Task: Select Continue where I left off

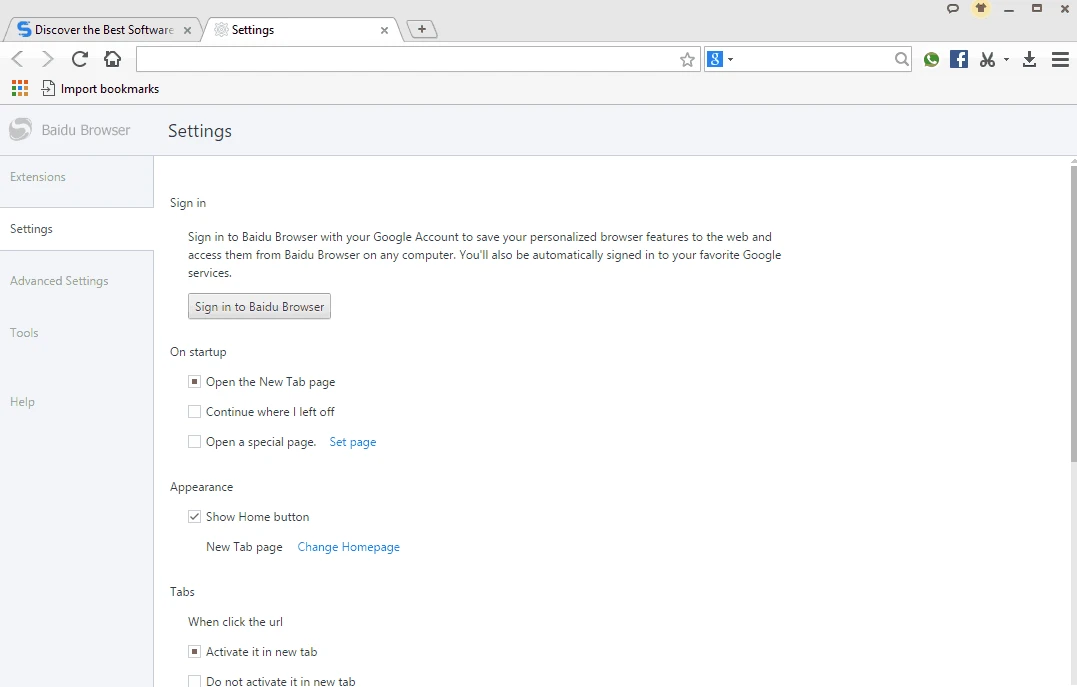Action: click(194, 412)
